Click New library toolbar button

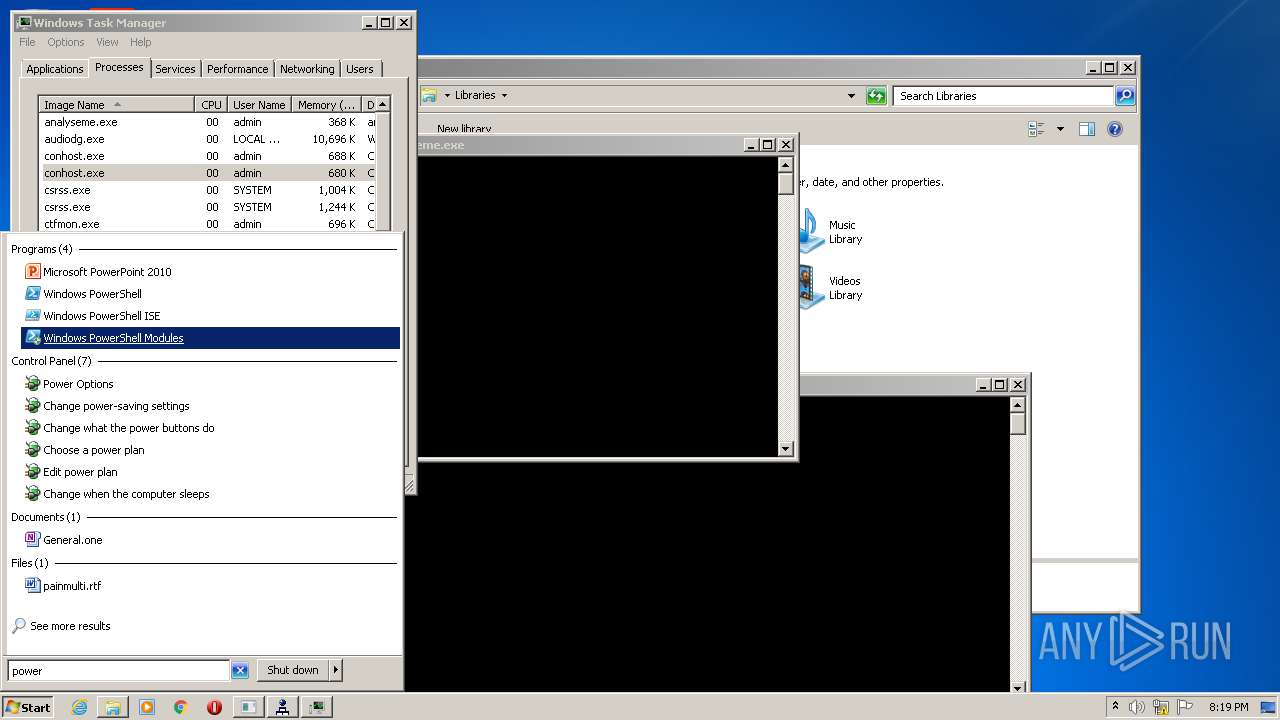[464, 129]
